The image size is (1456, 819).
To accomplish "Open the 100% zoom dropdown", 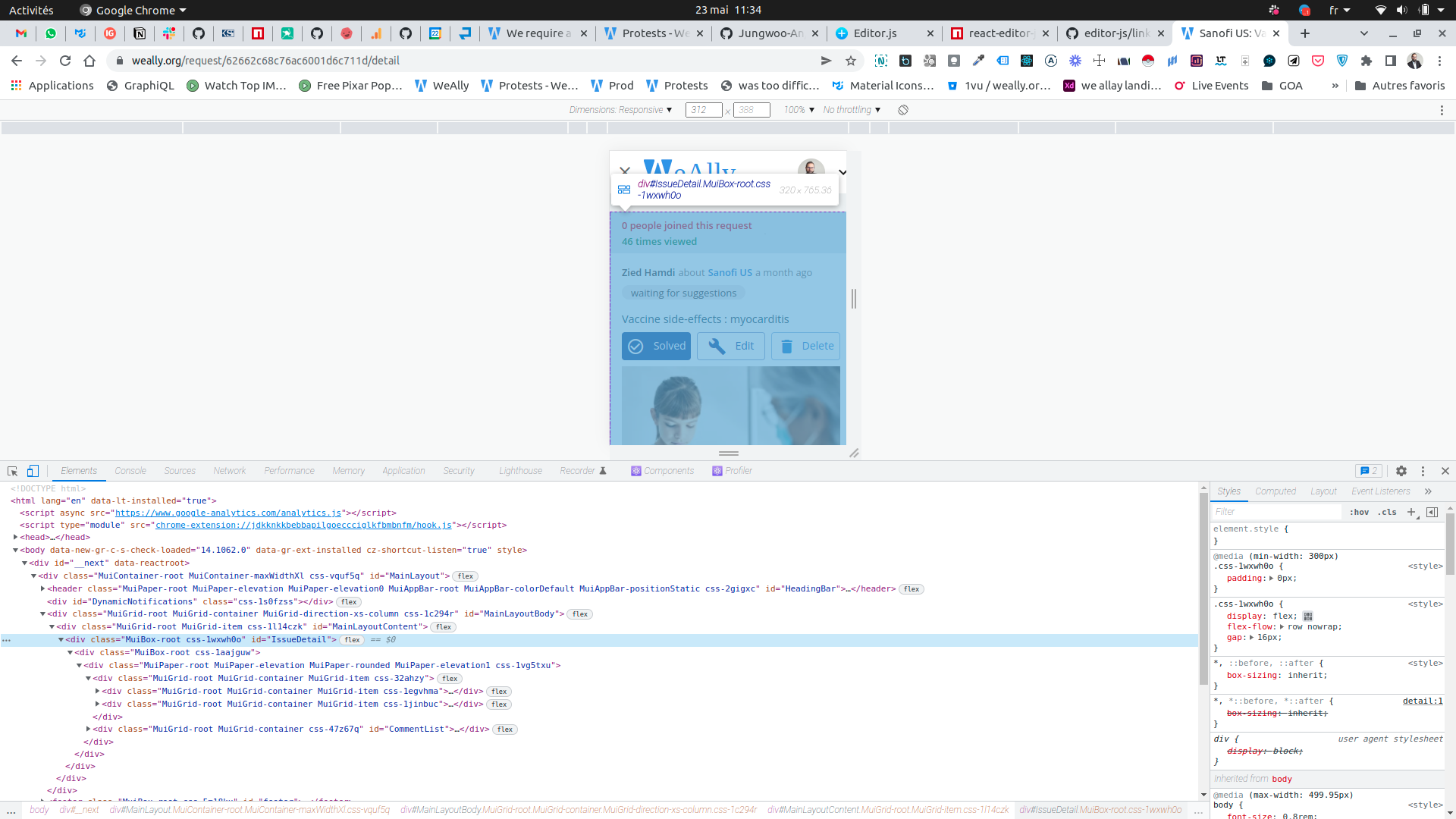I will pos(799,110).
